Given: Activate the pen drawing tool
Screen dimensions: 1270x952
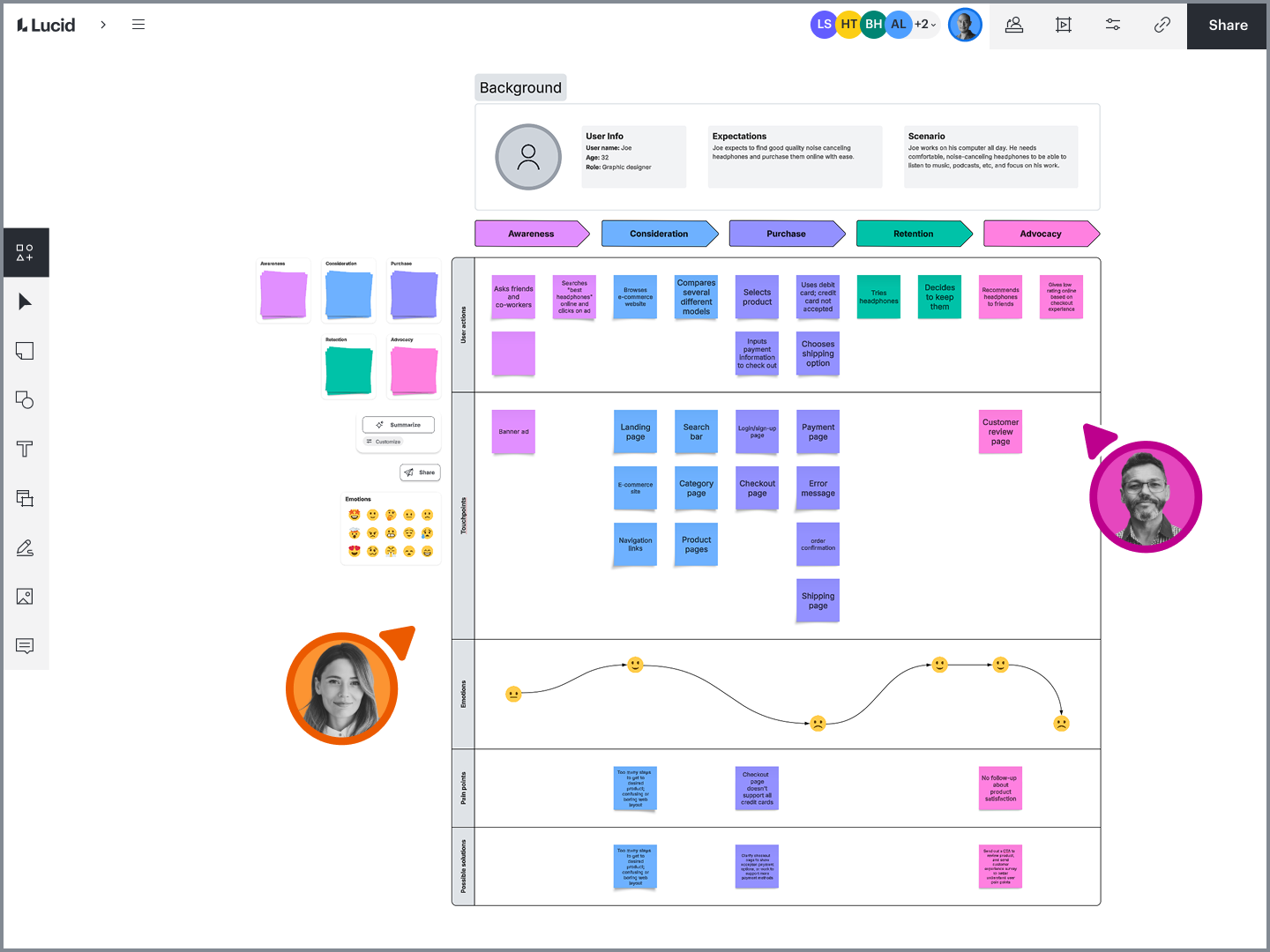Looking at the screenshot, I should click(x=26, y=547).
